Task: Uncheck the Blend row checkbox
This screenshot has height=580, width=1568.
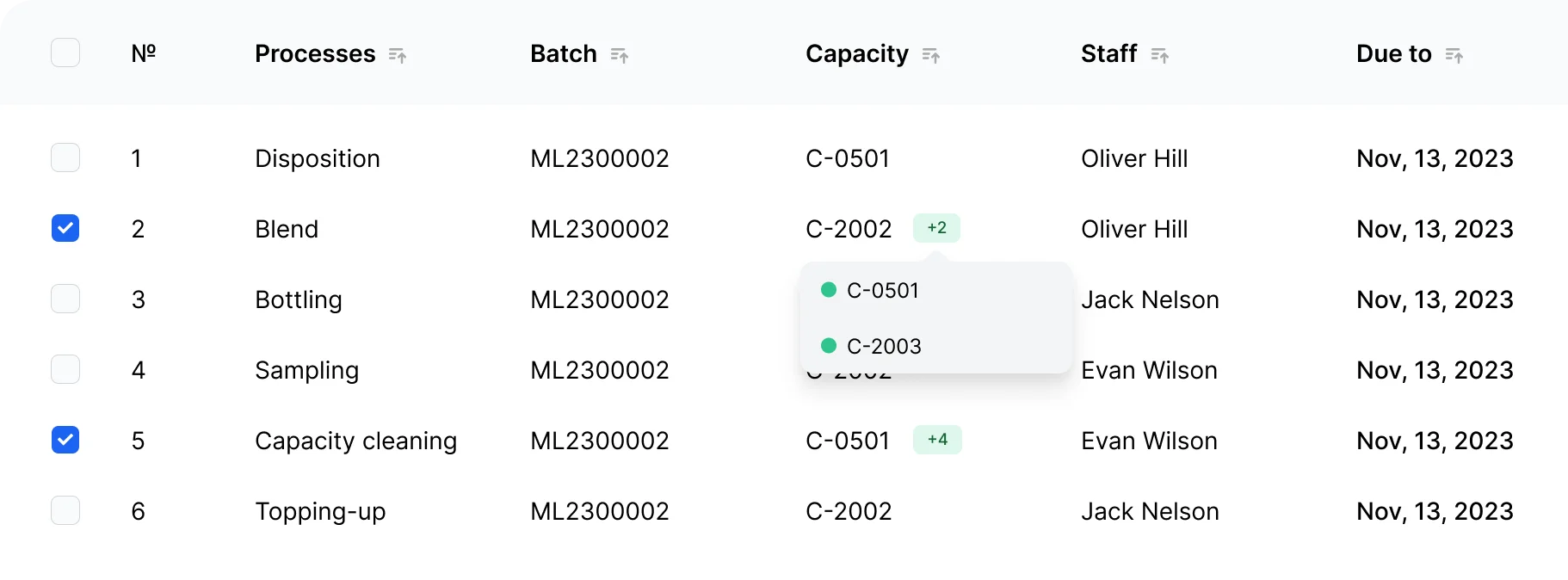Action: (65, 229)
